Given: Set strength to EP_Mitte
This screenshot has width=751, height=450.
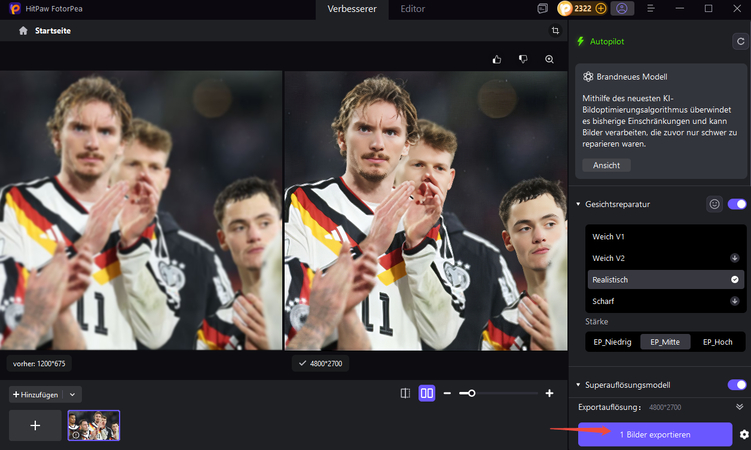Looking at the screenshot, I should coord(665,342).
